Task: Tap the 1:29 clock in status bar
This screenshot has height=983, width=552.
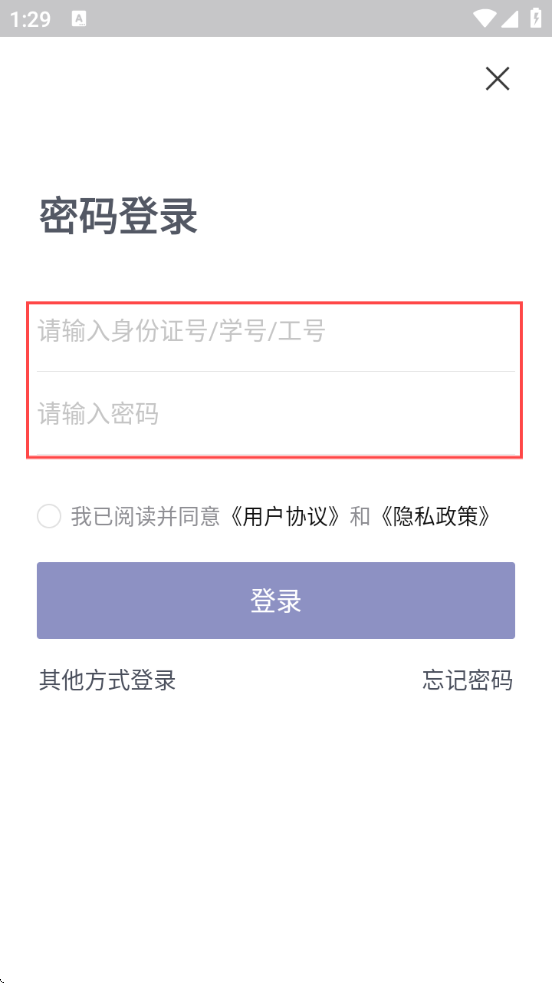Action: (30, 19)
